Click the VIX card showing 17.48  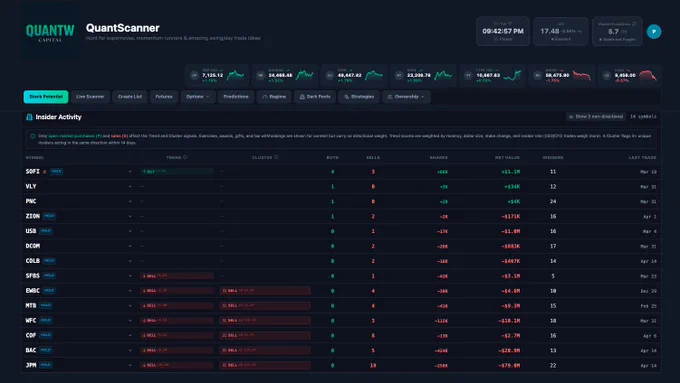coord(561,31)
